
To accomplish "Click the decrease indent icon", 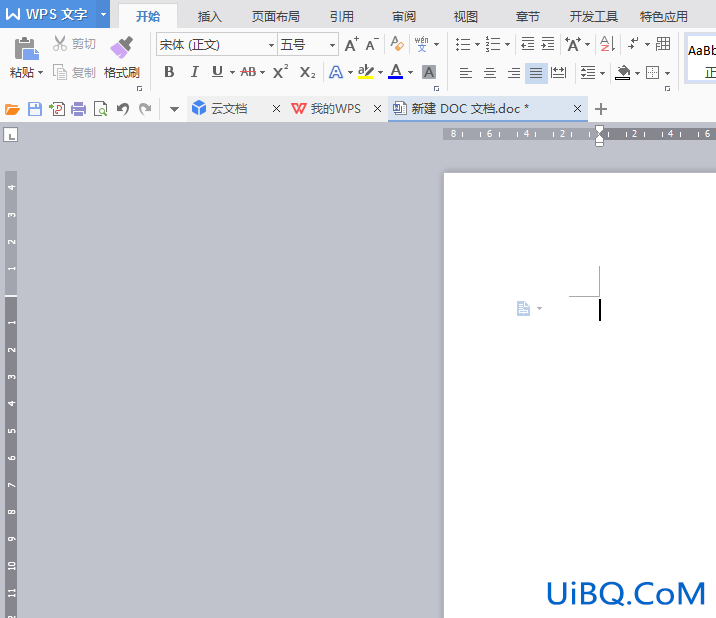I will click(x=527, y=44).
